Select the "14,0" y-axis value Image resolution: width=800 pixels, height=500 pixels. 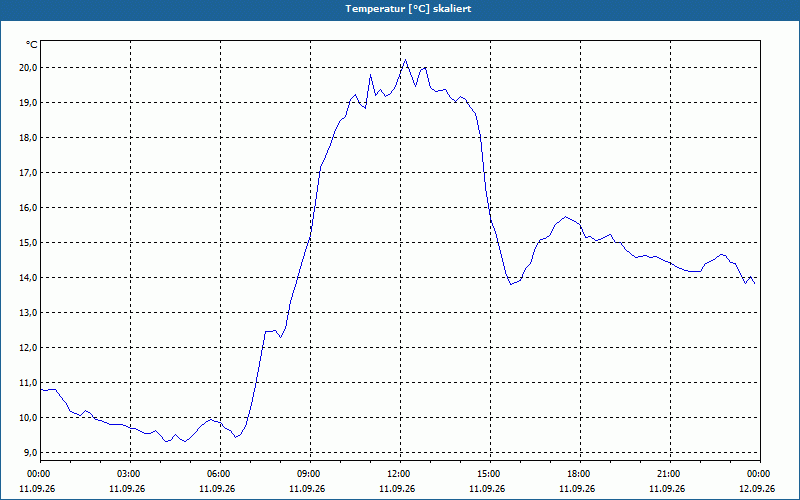pyautogui.click(x=28, y=278)
